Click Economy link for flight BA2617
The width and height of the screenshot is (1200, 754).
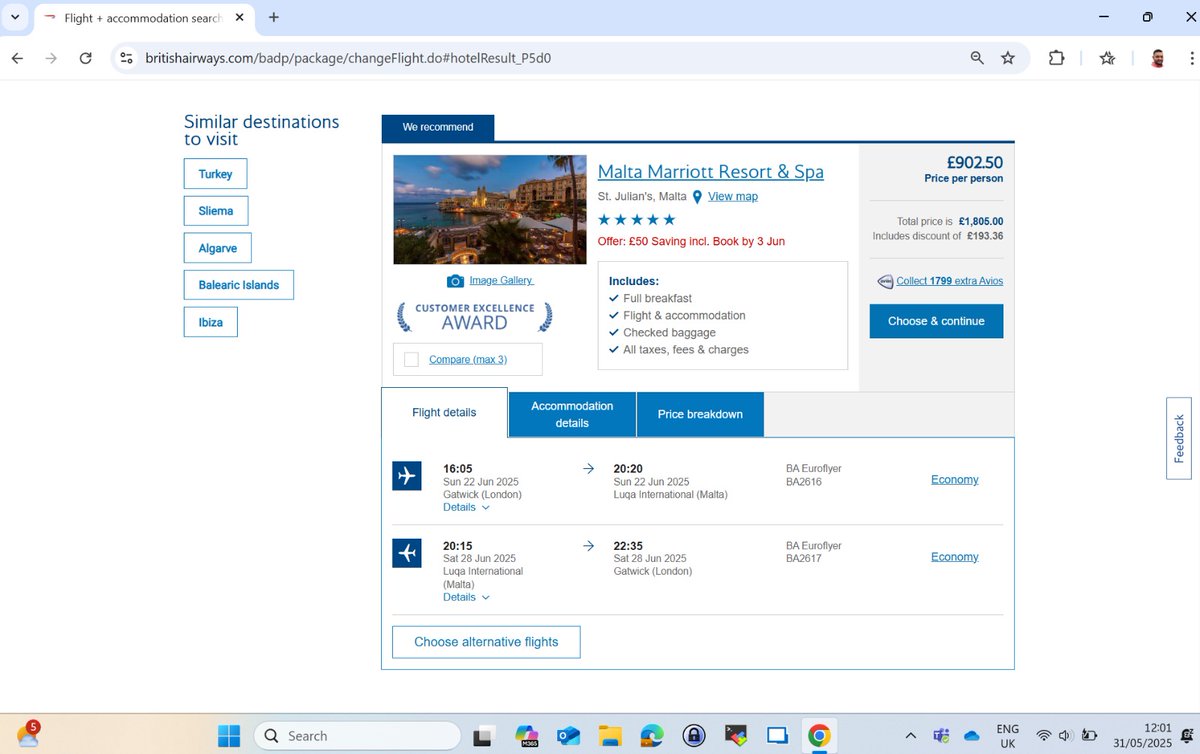pos(954,557)
